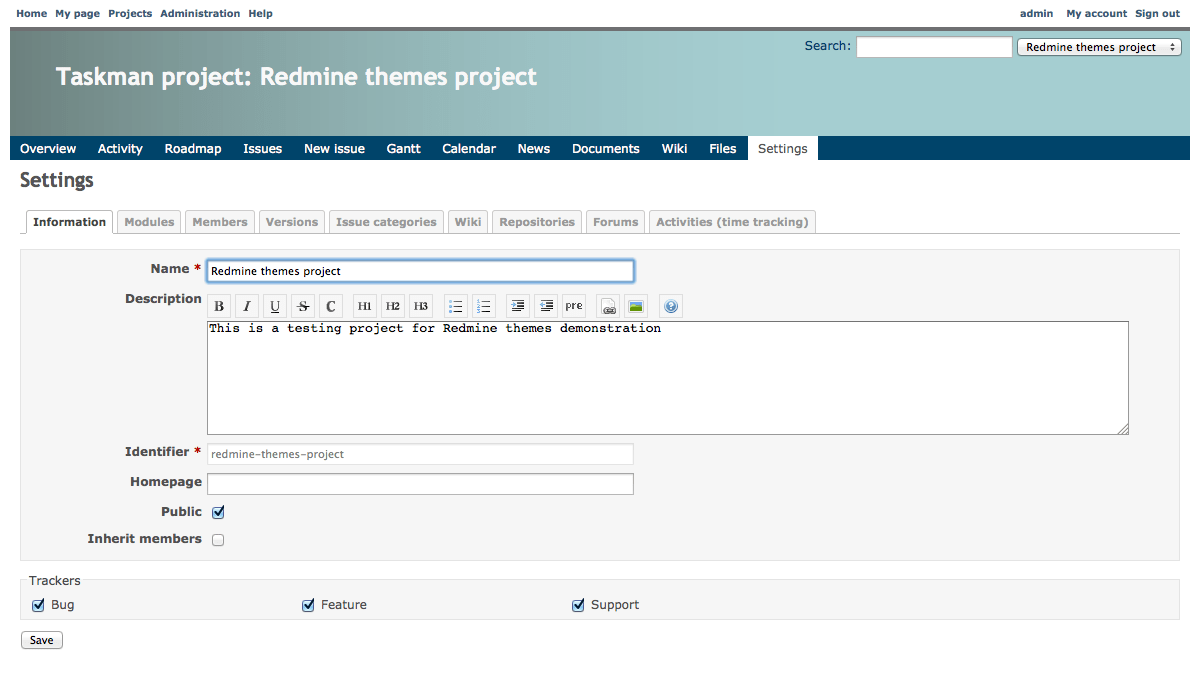Switch to the Members settings tab
The height and width of the screenshot is (686, 1200).
(x=220, y=222)
